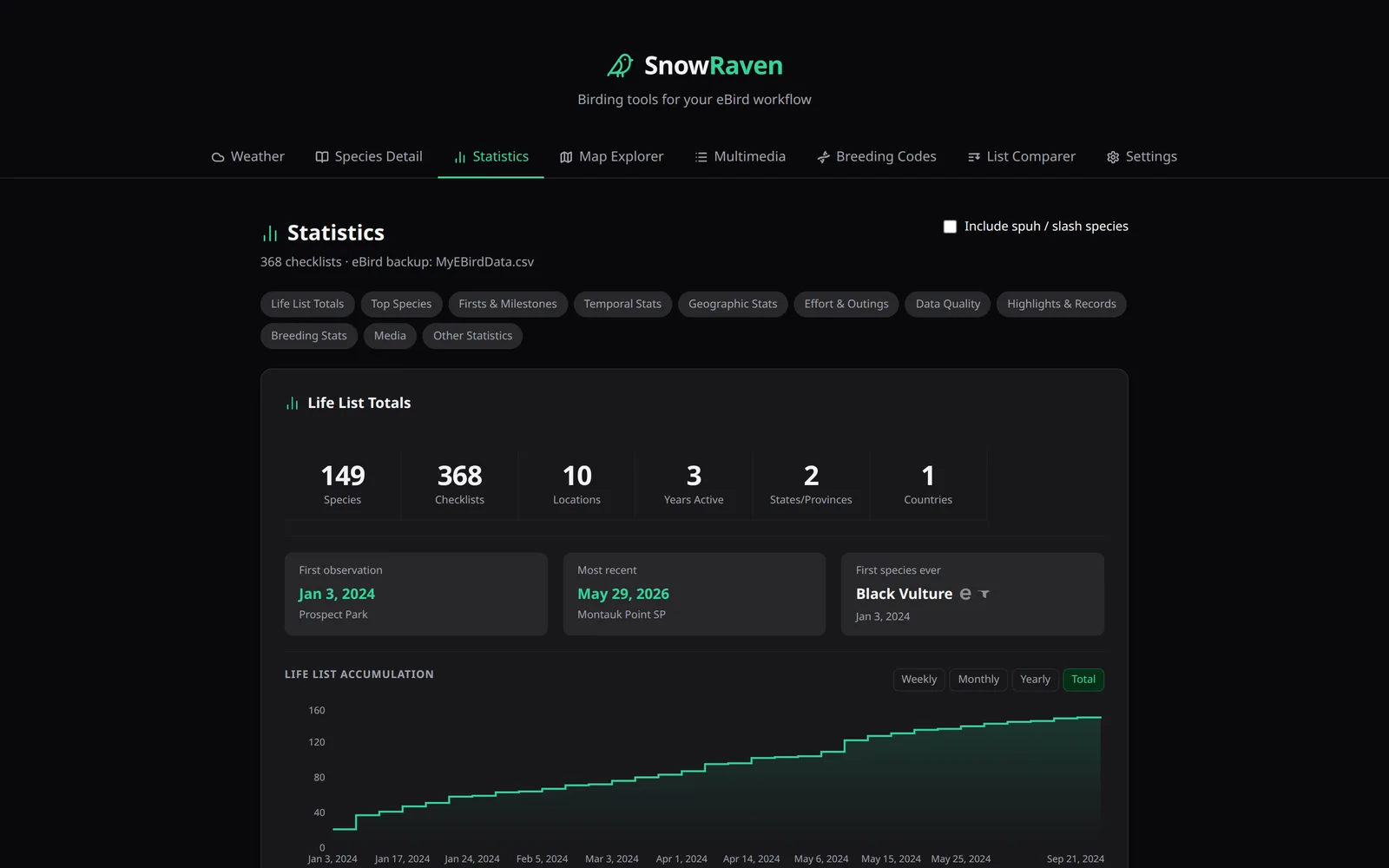Click the cloud icon on the Weather tab
This screenshot has width=1389, height=868.
[218, 157]
